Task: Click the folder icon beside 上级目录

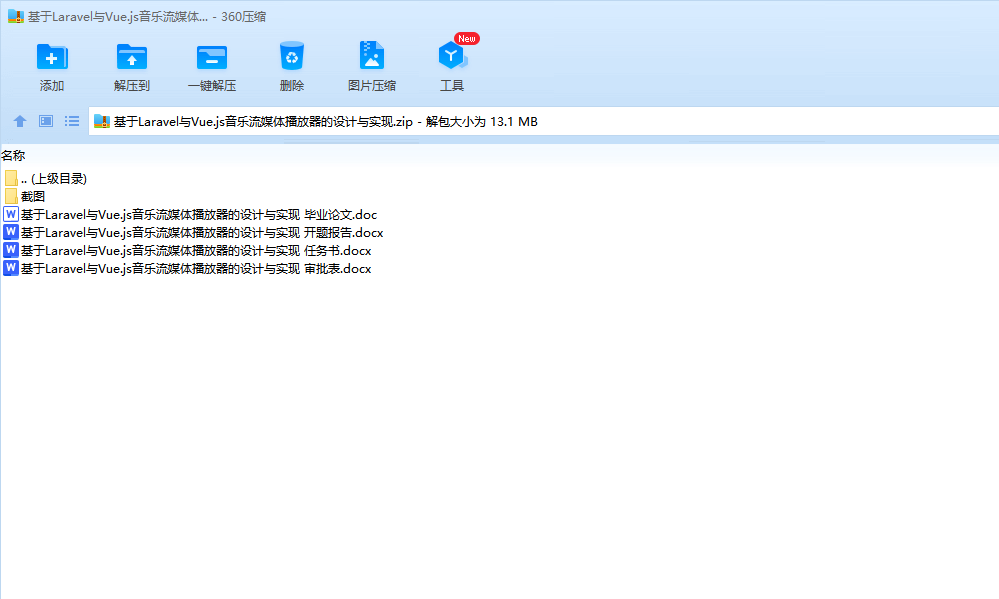Action: 11,178
